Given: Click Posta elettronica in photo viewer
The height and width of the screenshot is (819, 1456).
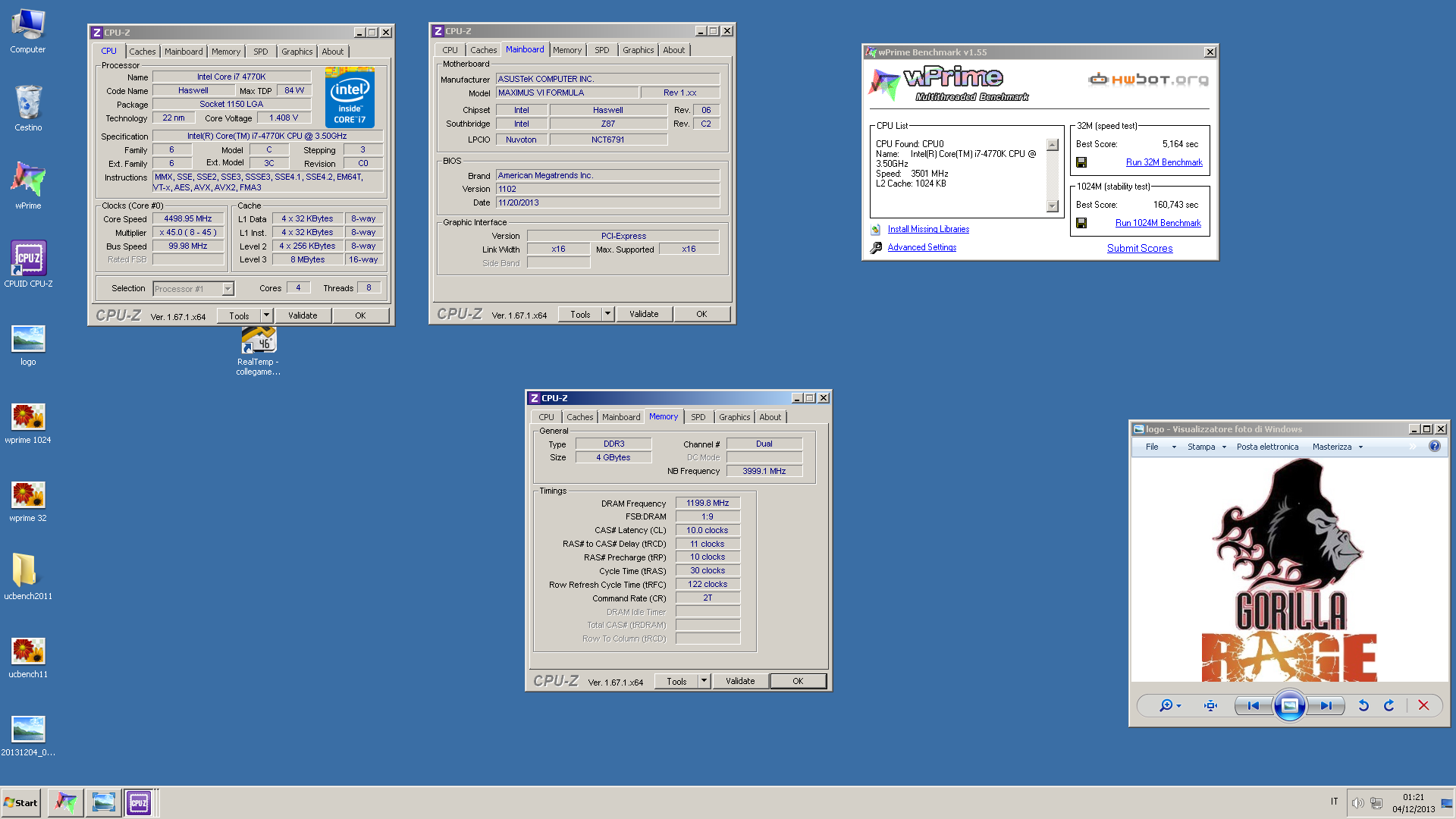Looking at the screenshot, I should pos(1267,447).
